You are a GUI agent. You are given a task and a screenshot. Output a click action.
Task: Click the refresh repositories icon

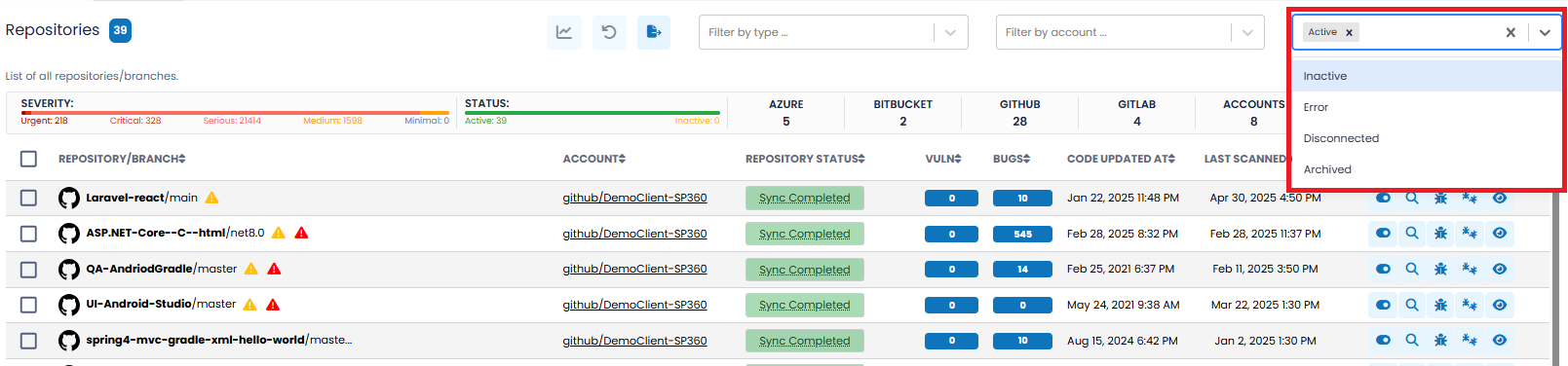609,32
